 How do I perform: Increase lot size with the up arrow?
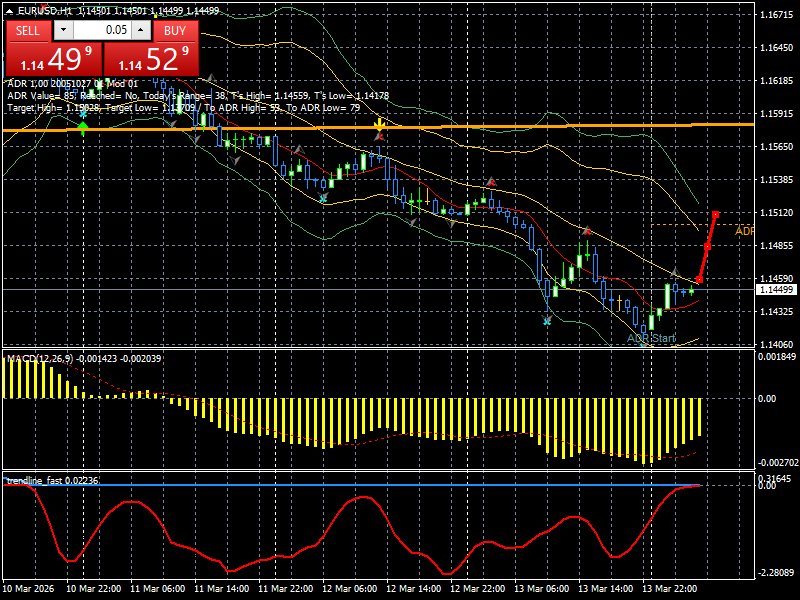140,29
